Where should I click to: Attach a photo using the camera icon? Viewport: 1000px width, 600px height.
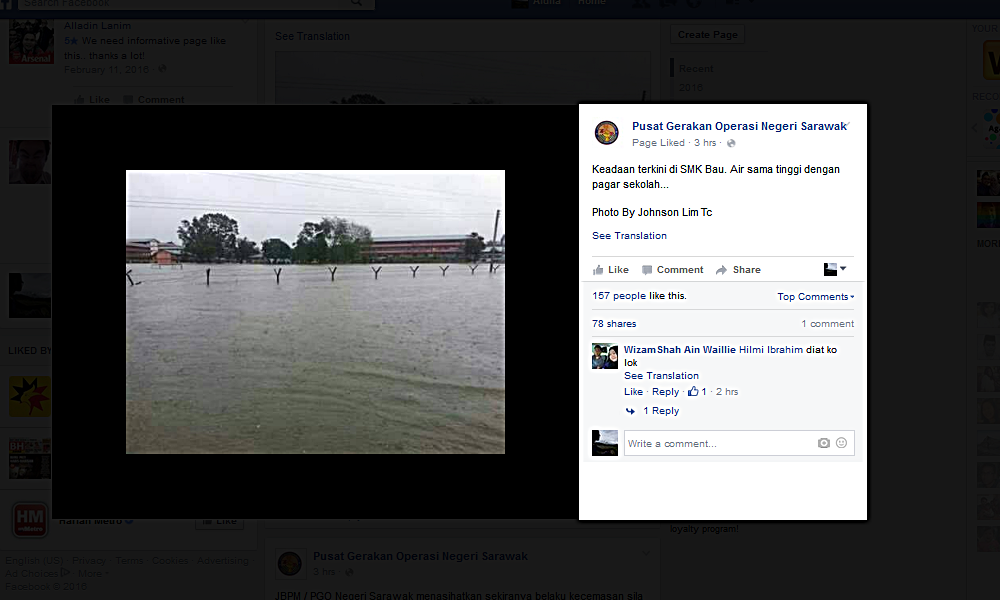tap(823, 443)
